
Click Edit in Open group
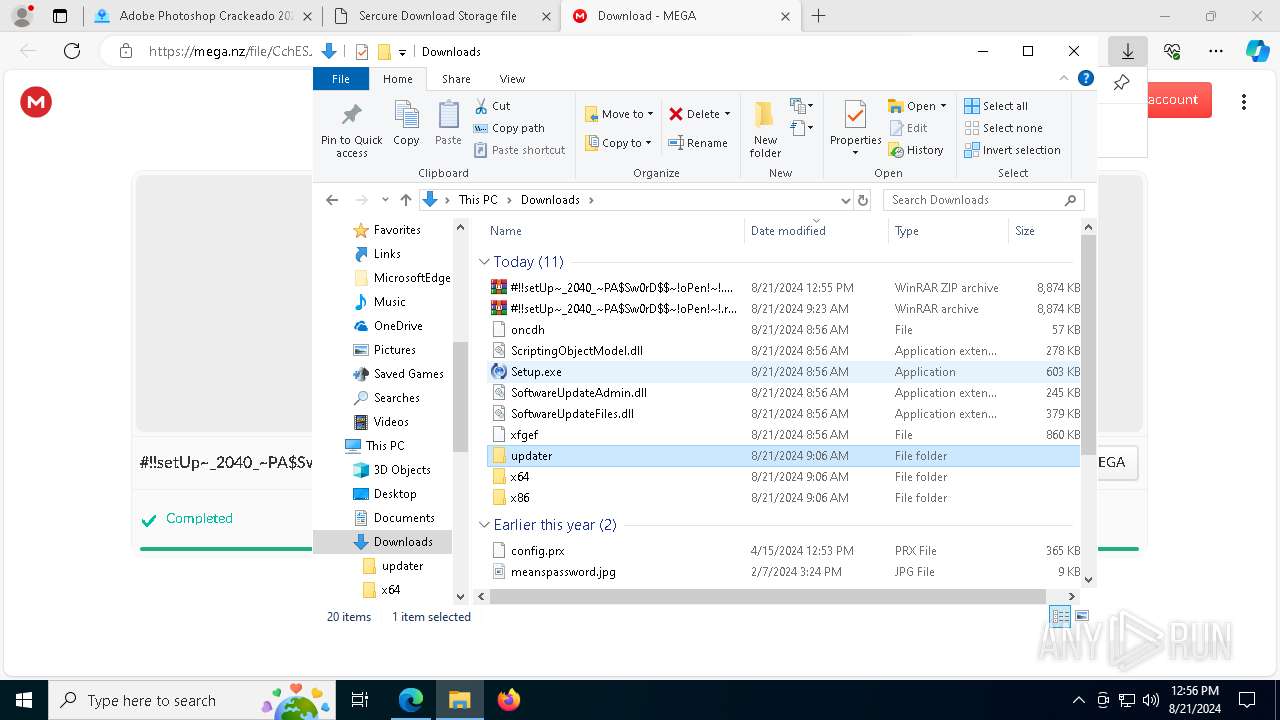pos(907,128)
